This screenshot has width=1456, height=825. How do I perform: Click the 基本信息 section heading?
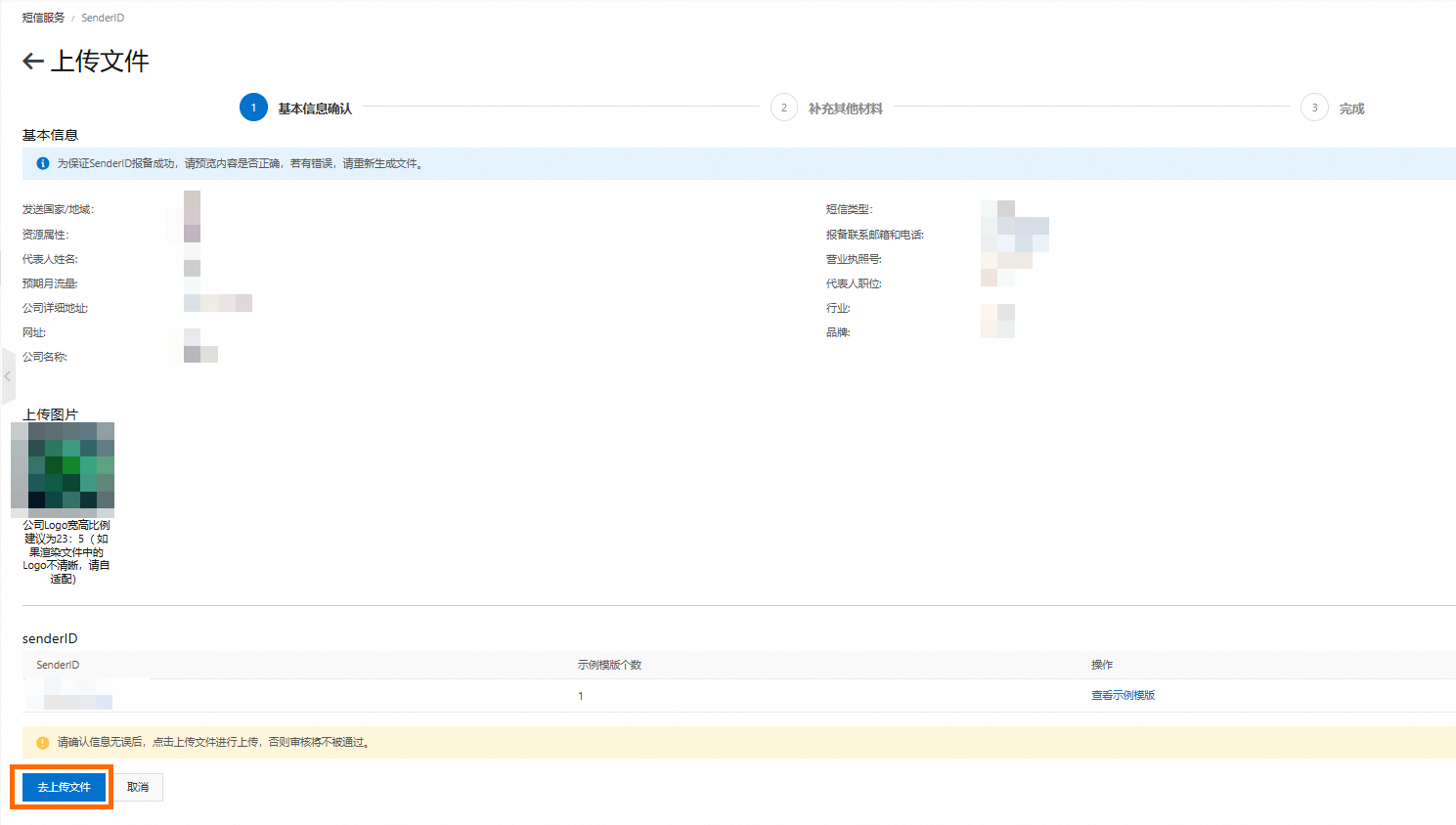point(50,135)
